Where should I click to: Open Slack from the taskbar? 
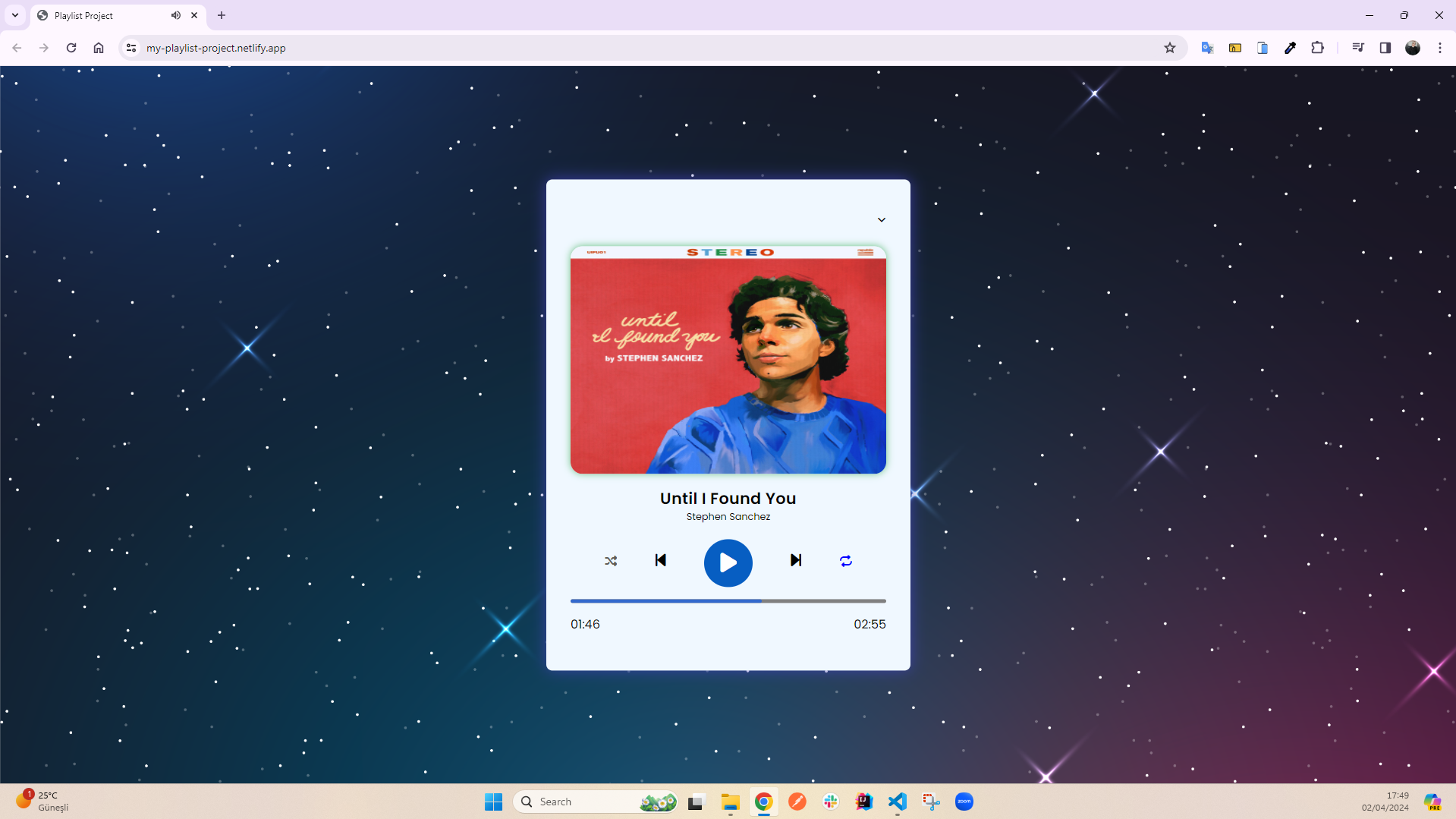tap(831, 802)
